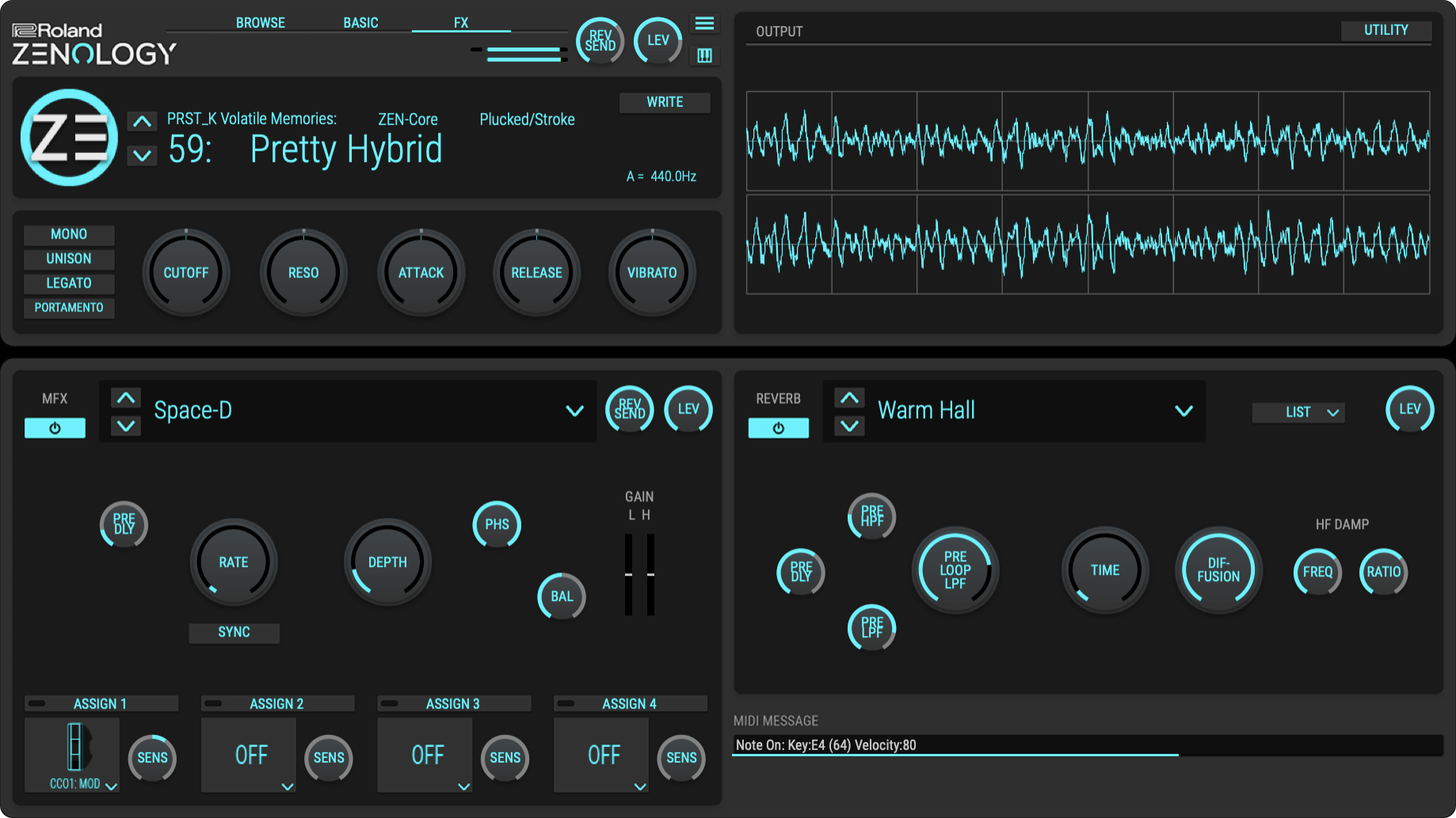Image resolution: width=1456 pixels, height=818 pixels.
Task: Click the MIDI MESSAGE note readout
Action: click(x=1088, y=745)
